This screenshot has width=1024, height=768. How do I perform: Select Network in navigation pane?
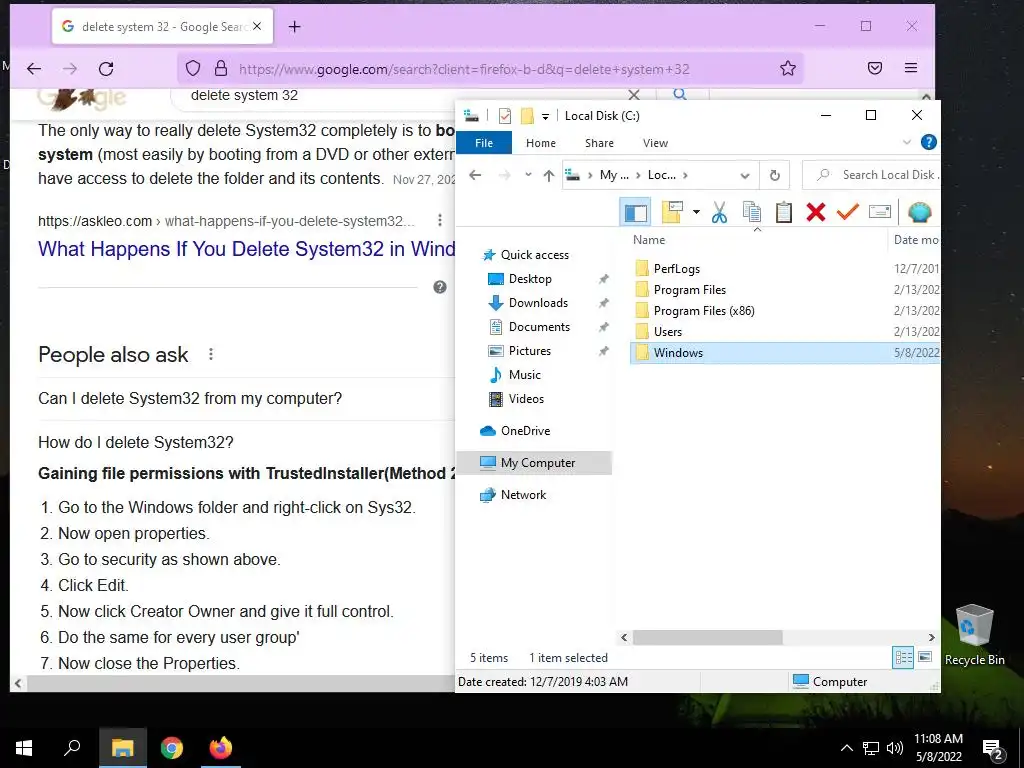[x=523, y=495]
